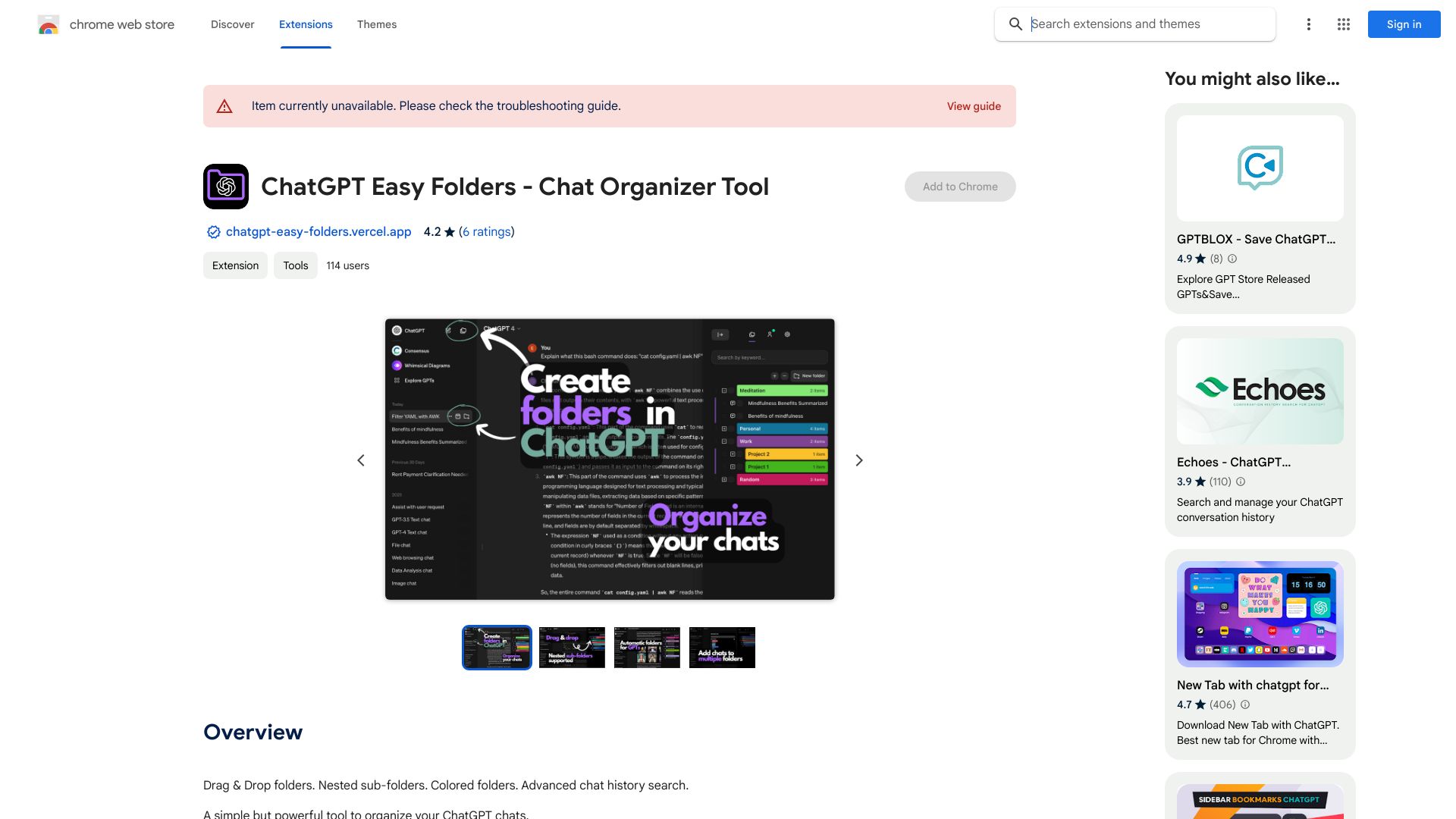1456x819 pixels.
Task: Click the Chrome Web Store rainbow logo icon
Action: tap(47, 24)
